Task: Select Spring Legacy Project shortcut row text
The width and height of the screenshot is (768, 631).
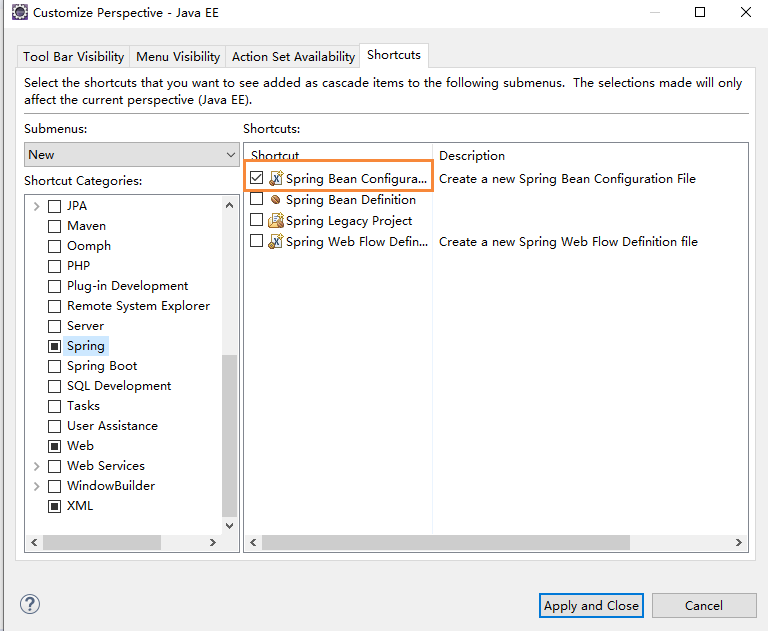Action: (349, 221)
